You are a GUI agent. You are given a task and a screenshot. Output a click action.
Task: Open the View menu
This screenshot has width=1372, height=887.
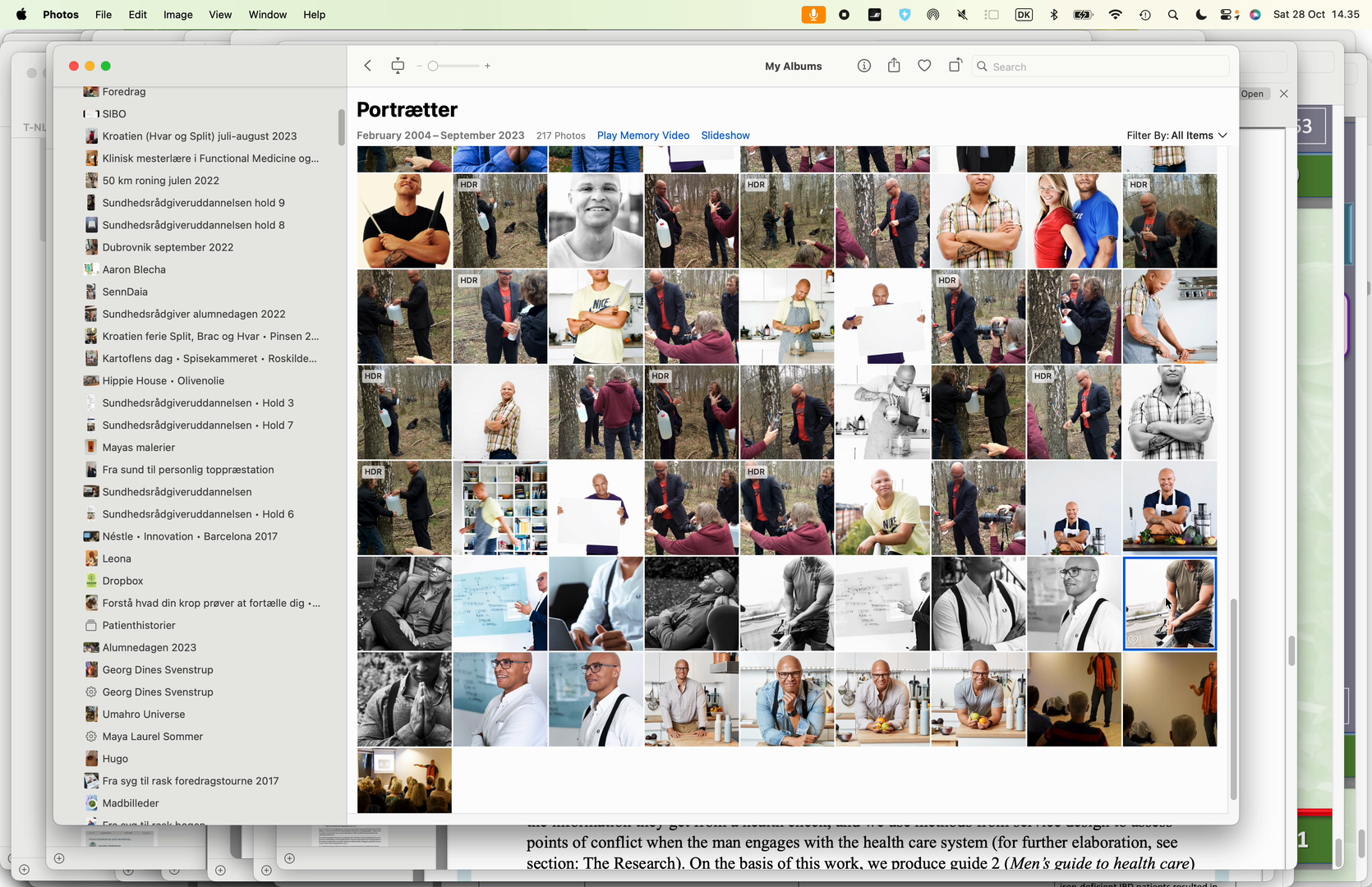click(x=220, y=15)
